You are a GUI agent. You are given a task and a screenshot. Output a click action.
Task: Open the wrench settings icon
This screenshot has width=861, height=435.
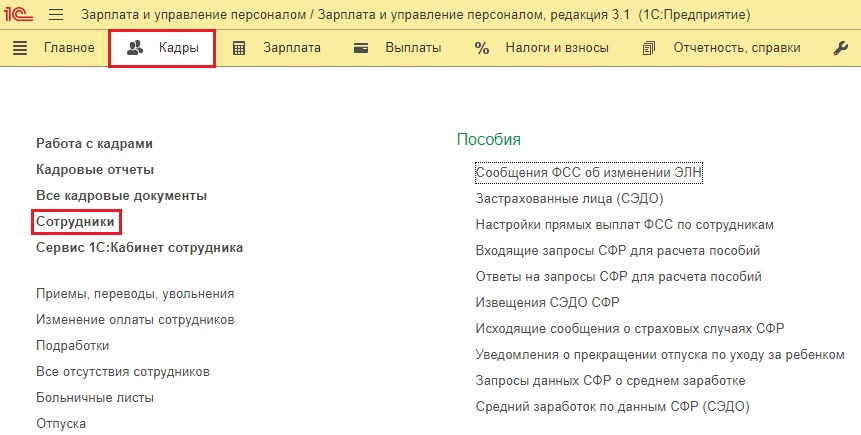point(841,48)
